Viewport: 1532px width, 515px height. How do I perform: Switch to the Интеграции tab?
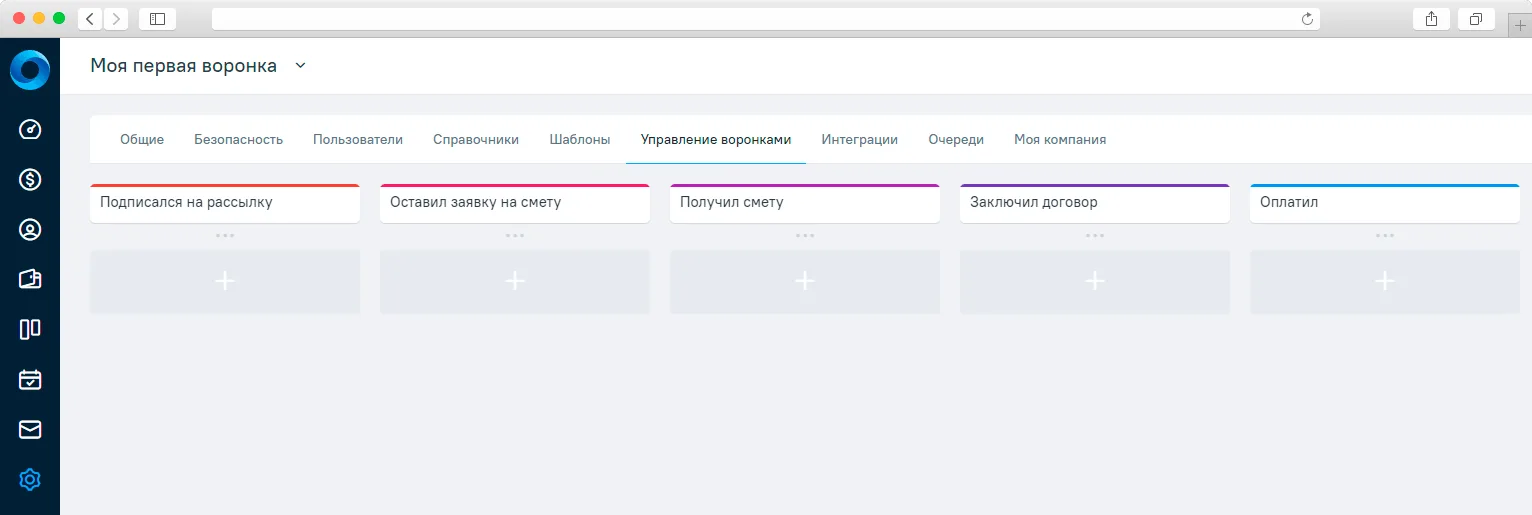click(x=859, y=140)
